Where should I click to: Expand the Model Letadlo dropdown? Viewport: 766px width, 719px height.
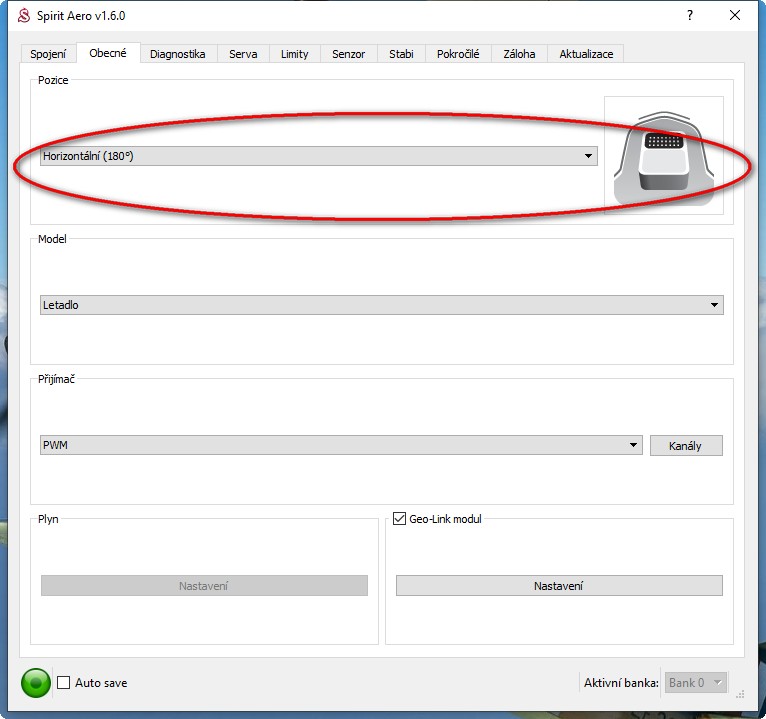point(381,305)
